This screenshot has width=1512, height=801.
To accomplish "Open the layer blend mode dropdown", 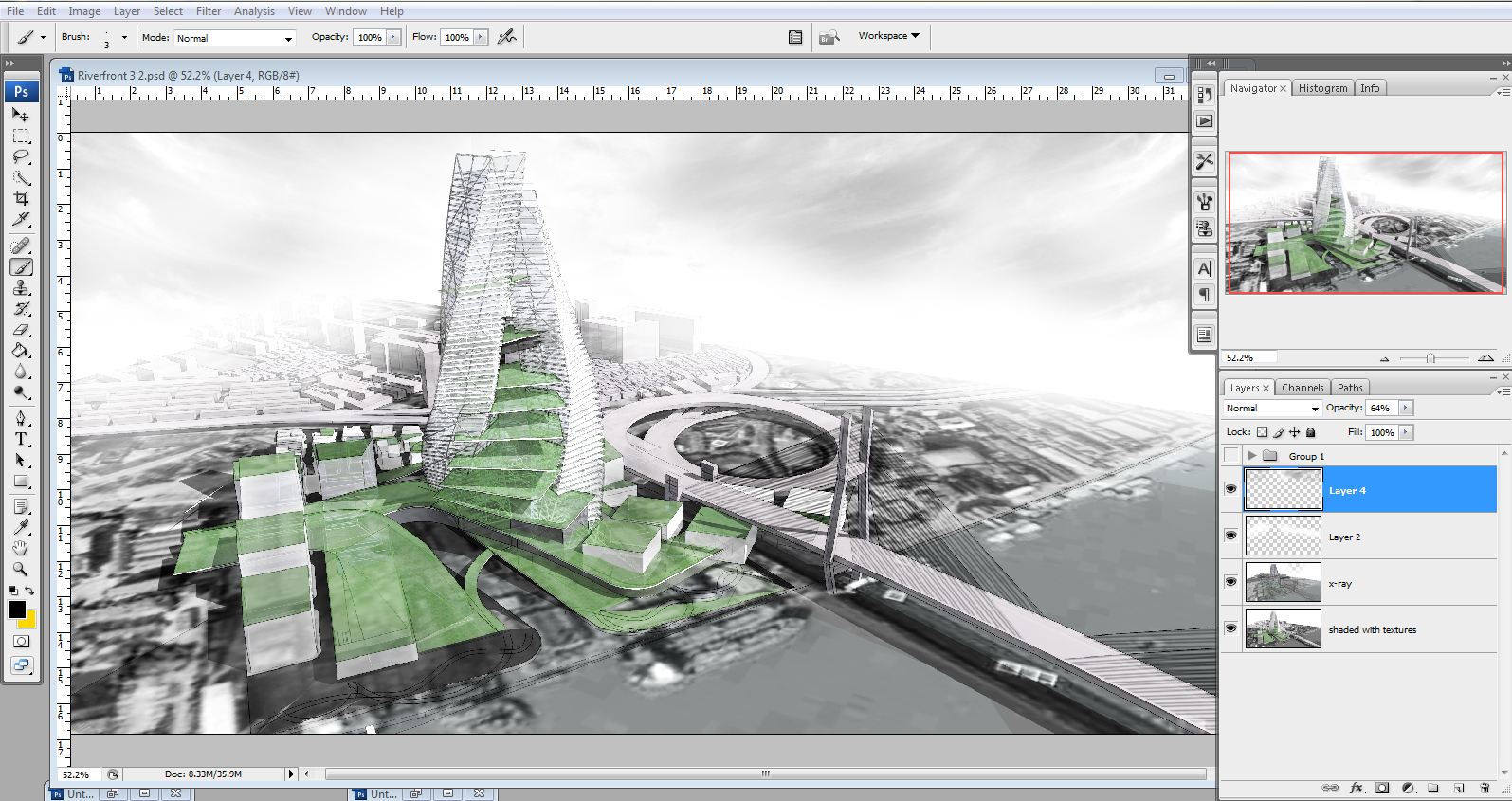I will click(1271, 409).
